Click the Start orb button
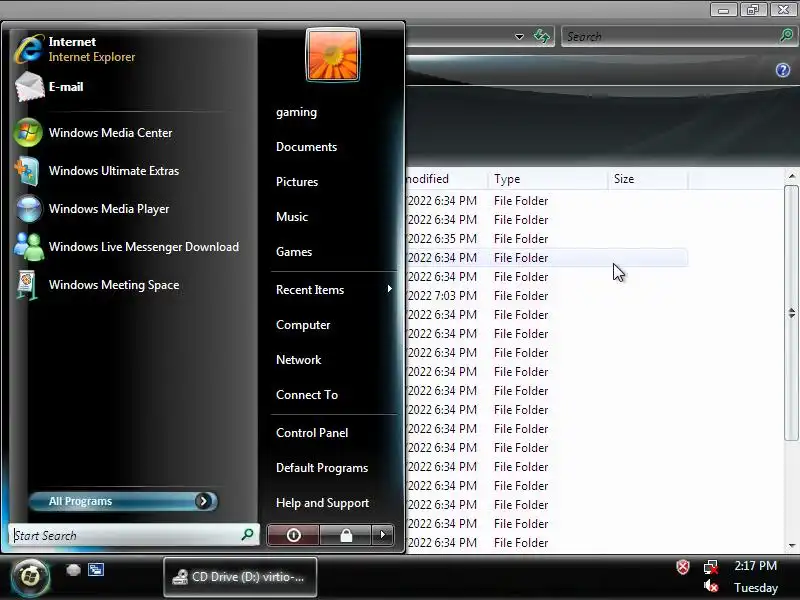The image size is (800, 600). tap(30, 577)
